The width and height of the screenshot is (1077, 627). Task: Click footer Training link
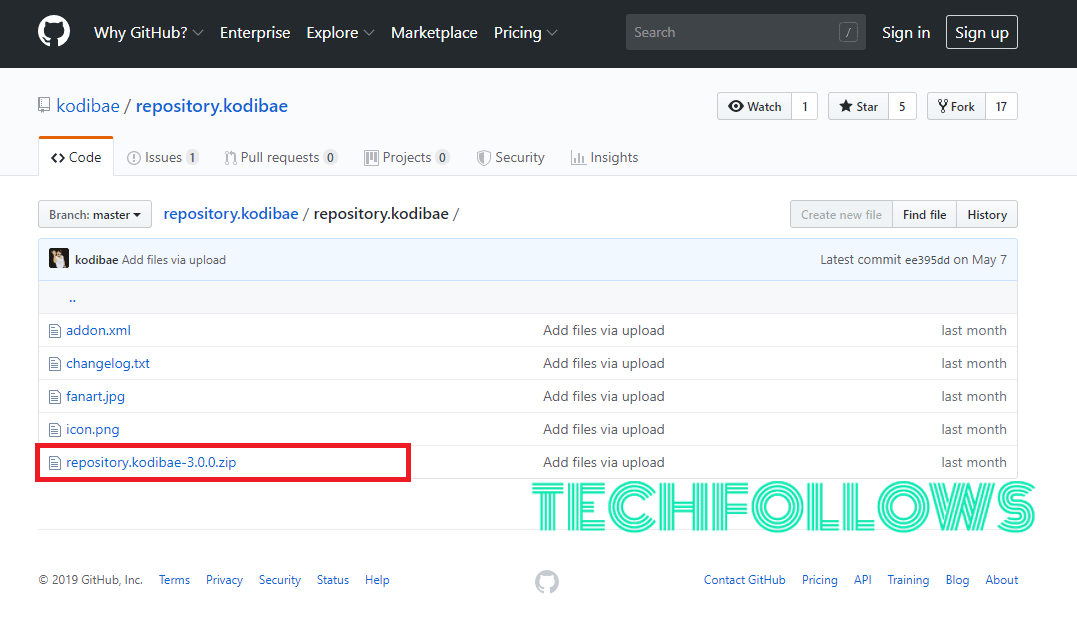click(x=908, y=580)
